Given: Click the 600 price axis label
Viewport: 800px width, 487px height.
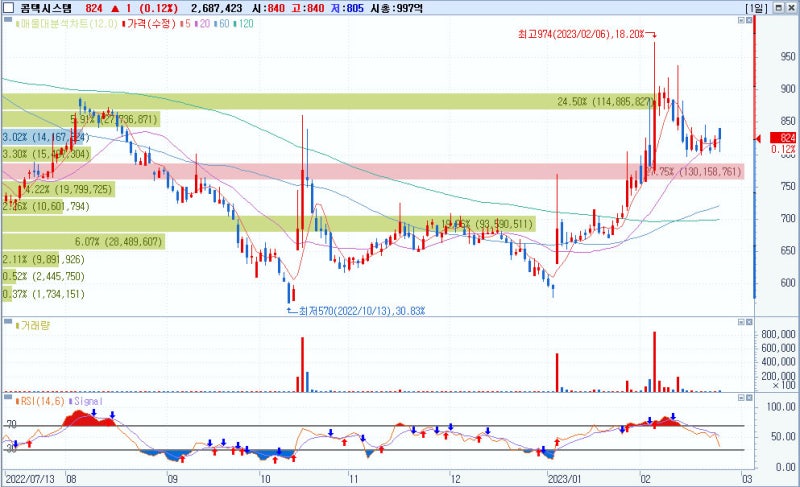Looking at the screenshot, I should 788,283.
